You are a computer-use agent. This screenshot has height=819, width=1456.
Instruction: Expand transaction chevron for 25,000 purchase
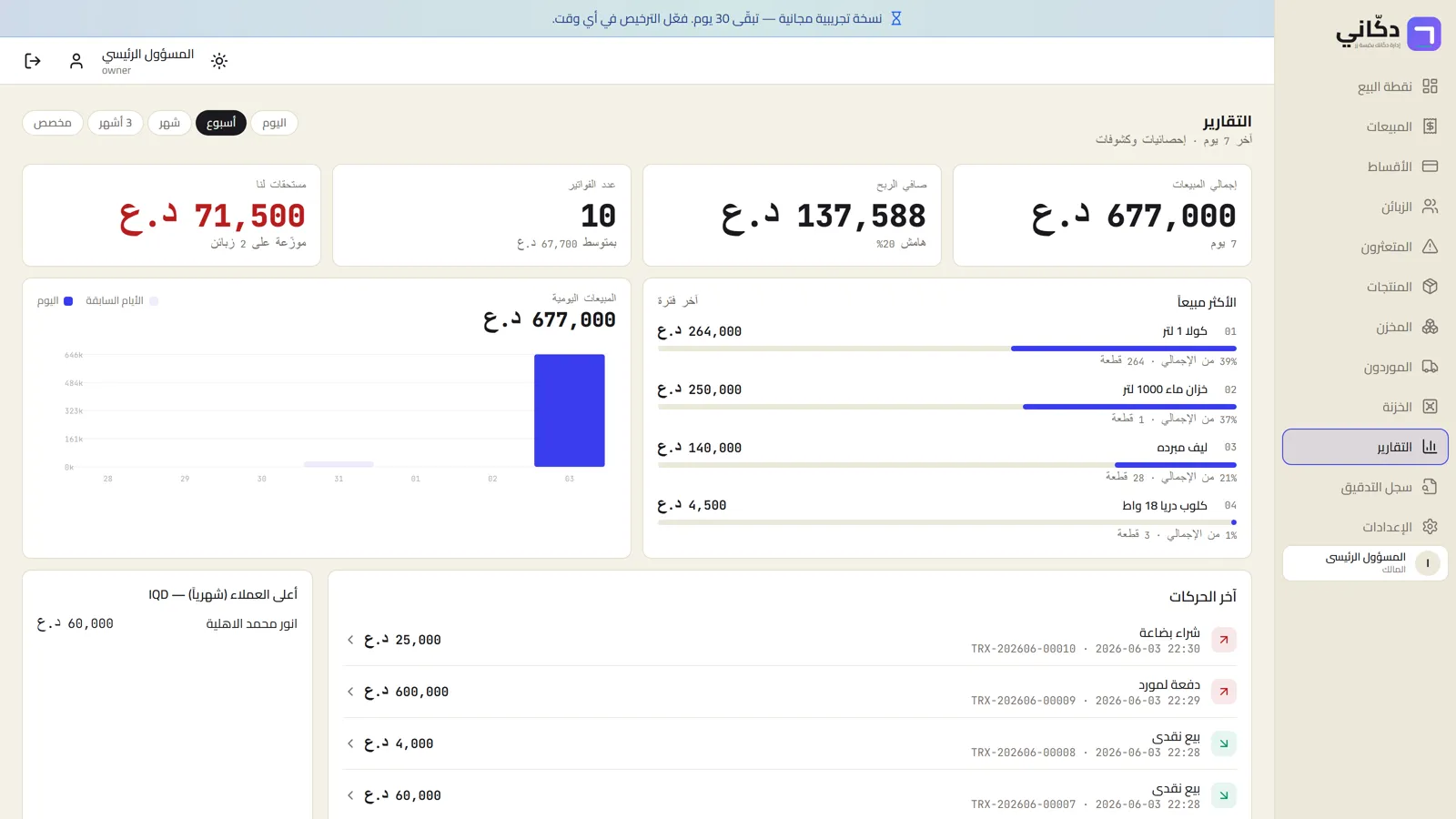click(x=350, y=640)
